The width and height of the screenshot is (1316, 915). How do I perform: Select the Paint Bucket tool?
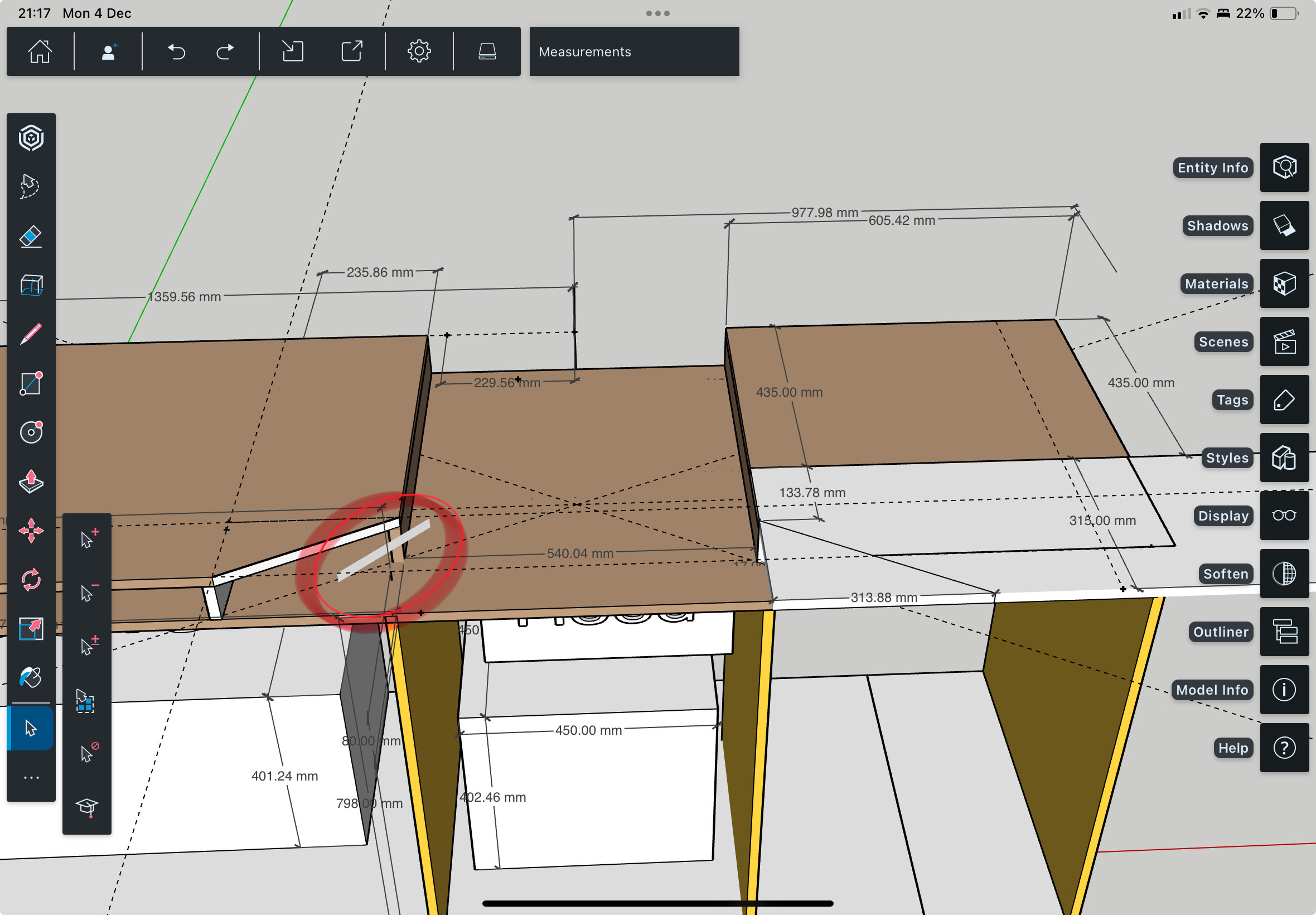pyautogui.click(x=31, y=678)
